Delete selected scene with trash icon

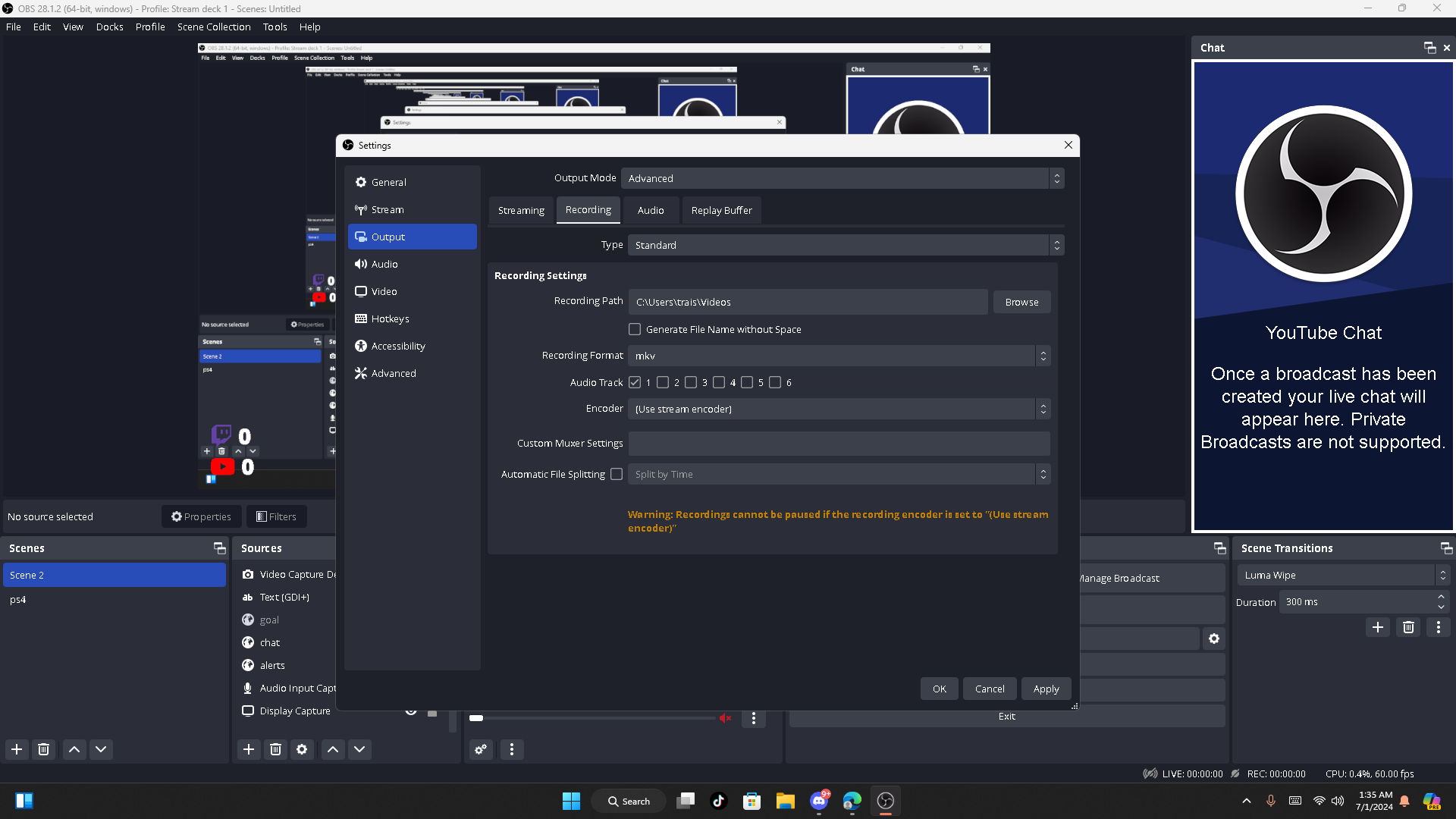(44, 749)
